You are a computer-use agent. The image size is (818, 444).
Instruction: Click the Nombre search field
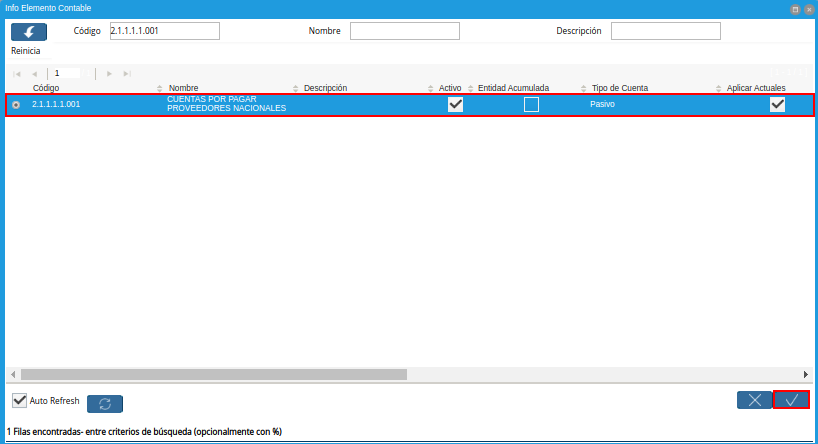(x=405, y=31)
